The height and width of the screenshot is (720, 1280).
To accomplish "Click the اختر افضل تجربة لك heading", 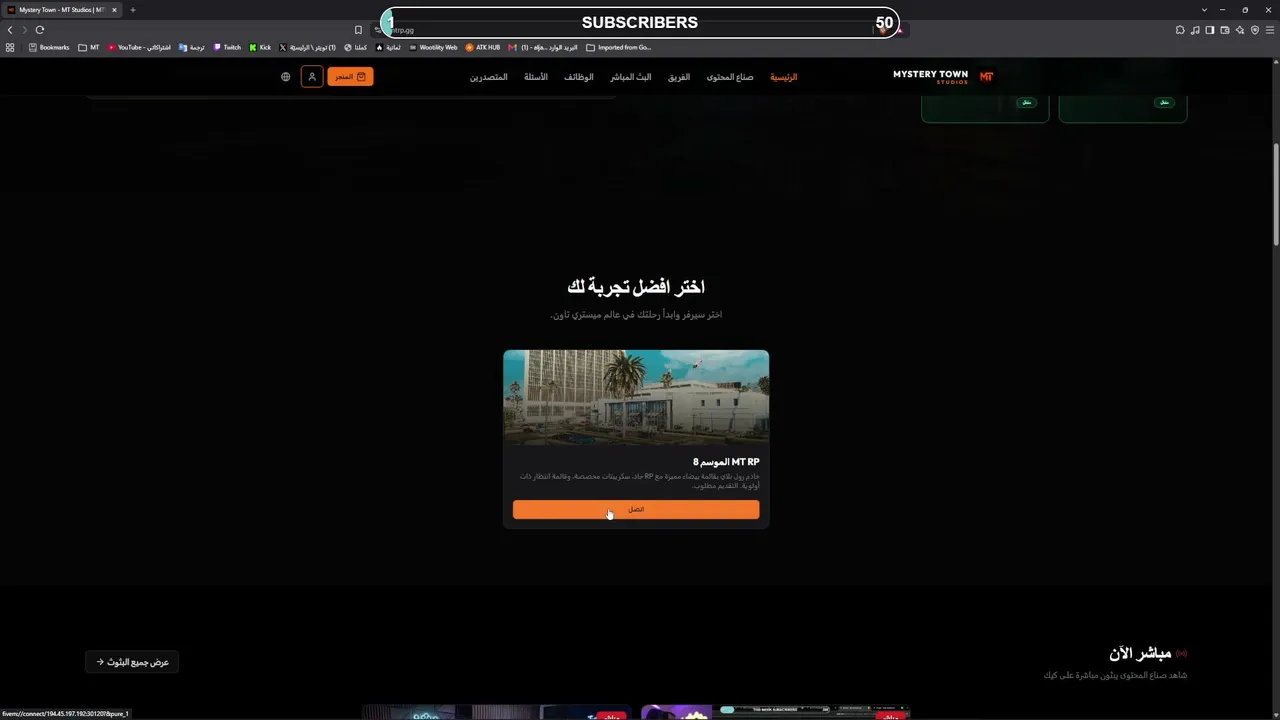I will coord(636,287).
